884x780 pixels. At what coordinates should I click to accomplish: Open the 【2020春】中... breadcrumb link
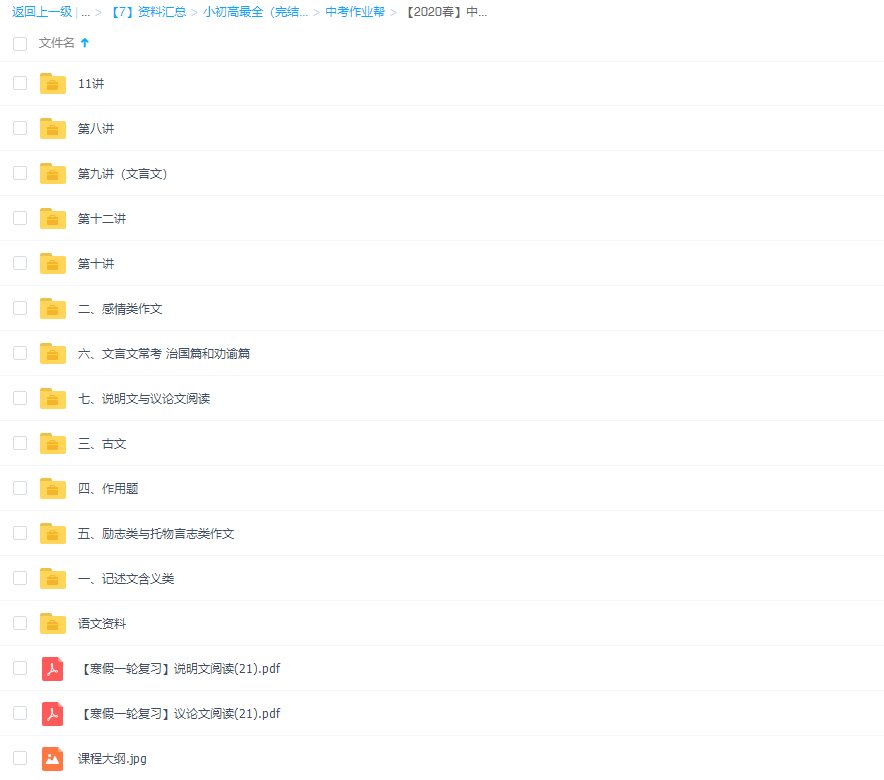pos(446,13)
